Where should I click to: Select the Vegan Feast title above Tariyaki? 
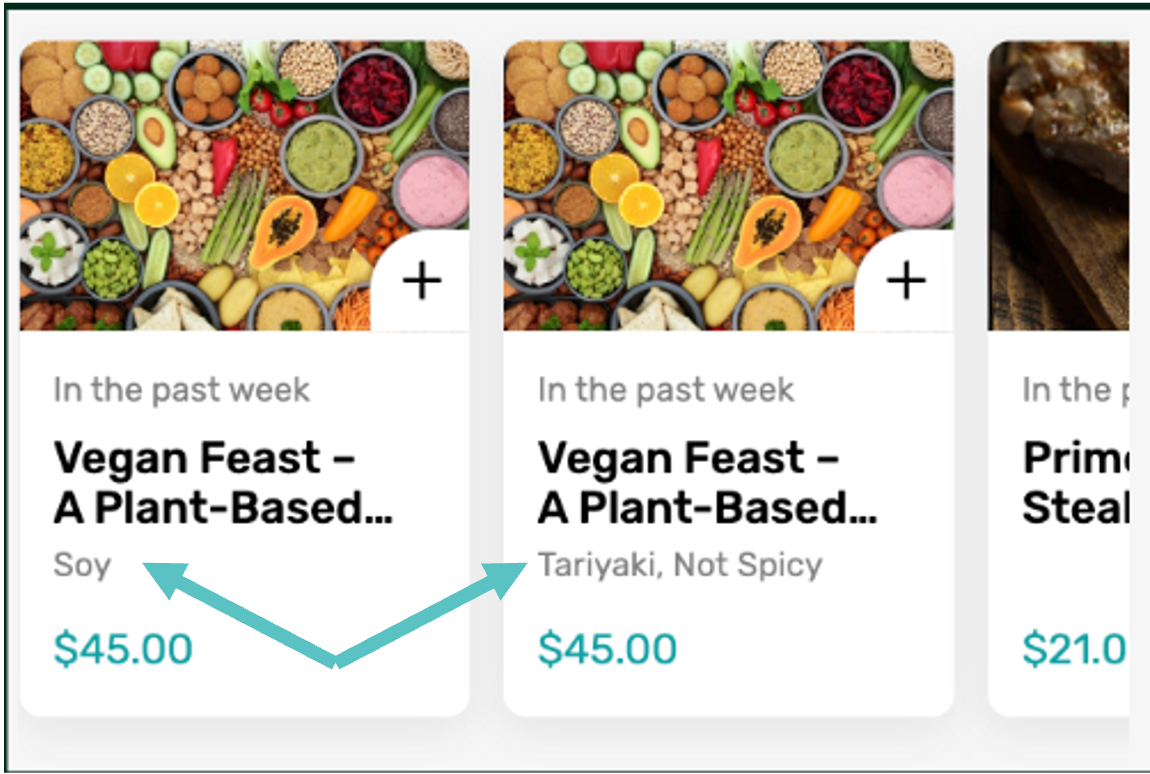[x=706, y=483]
